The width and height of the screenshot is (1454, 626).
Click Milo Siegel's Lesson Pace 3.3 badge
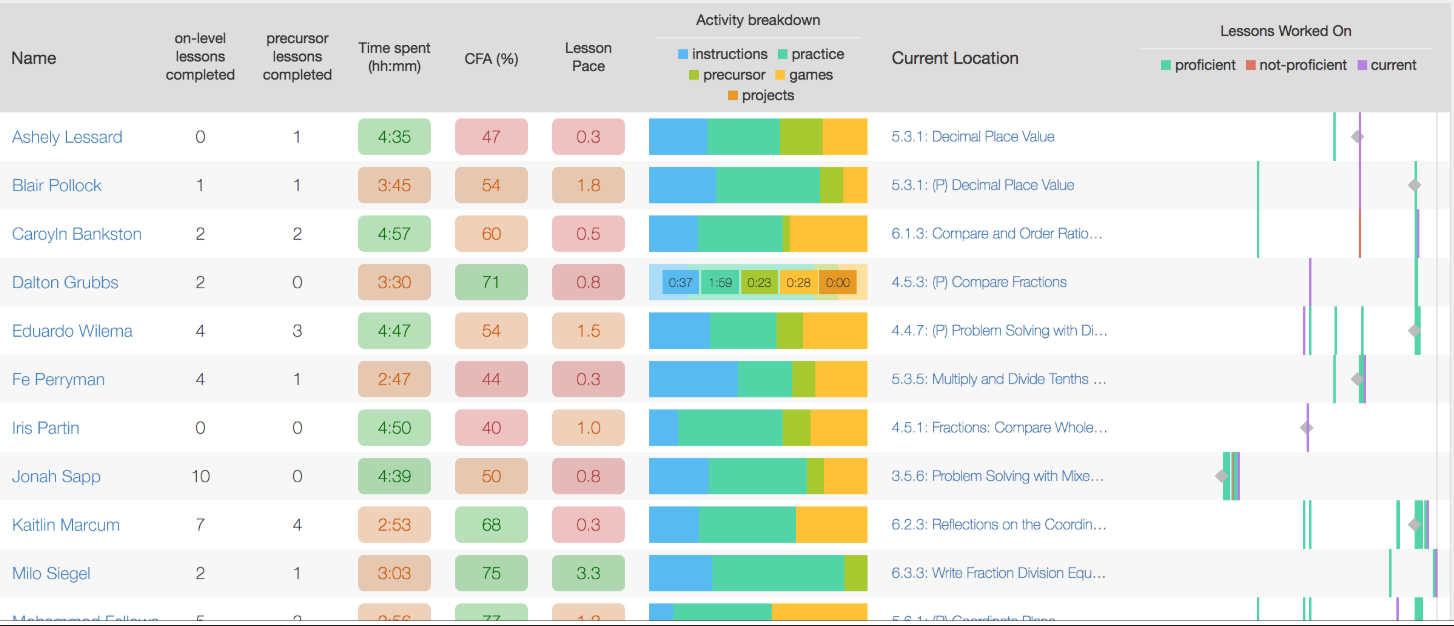coord(588,574)
